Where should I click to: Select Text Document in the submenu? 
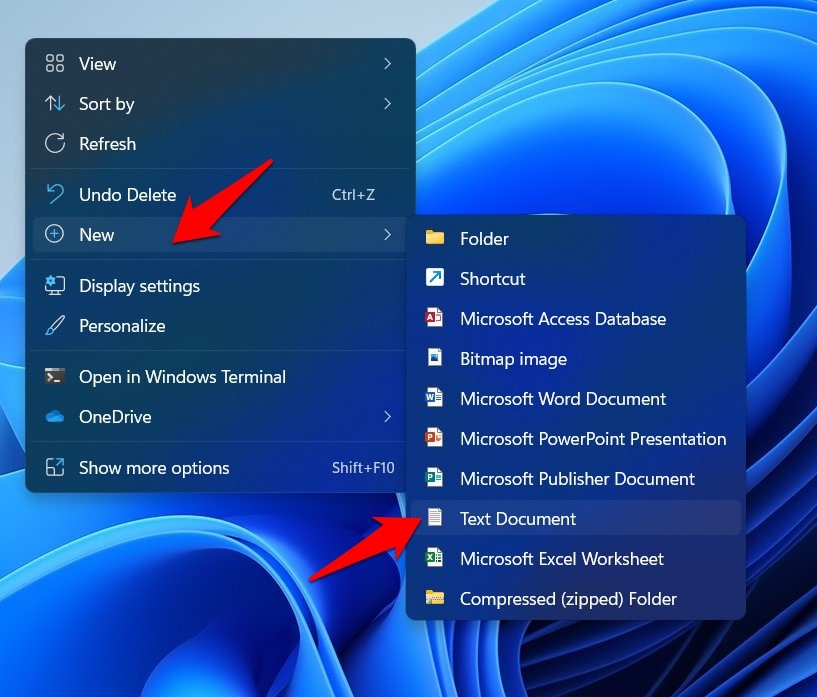[x=576, y=517]
